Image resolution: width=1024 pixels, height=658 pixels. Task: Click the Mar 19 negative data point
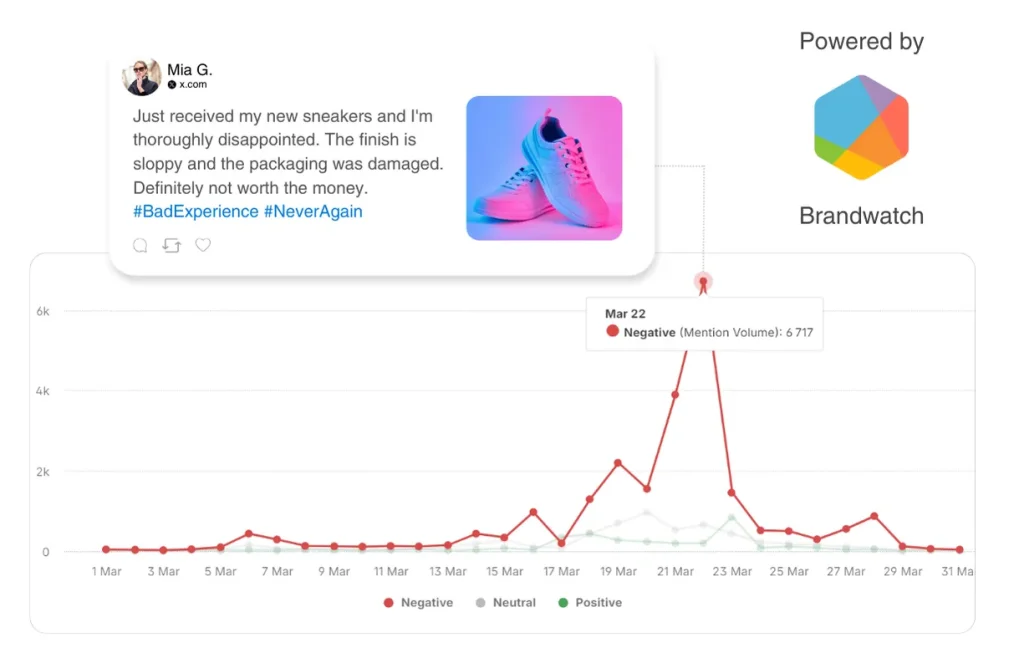[618, 463]
